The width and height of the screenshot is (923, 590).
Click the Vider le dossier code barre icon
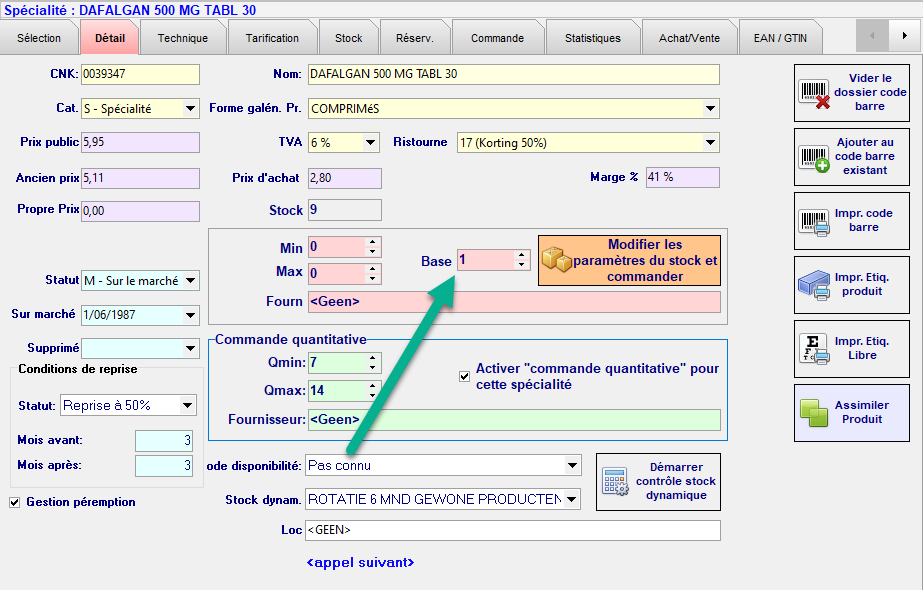pyautogui.click(x=815, y=92)
